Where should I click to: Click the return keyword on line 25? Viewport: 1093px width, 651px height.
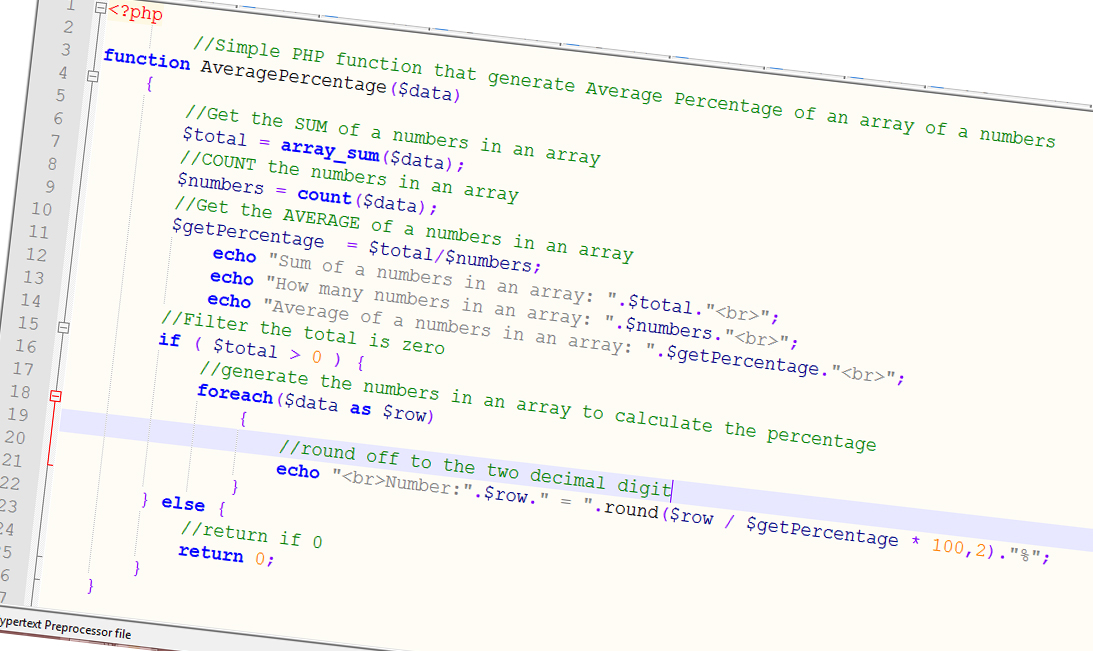tap(210, 553)
